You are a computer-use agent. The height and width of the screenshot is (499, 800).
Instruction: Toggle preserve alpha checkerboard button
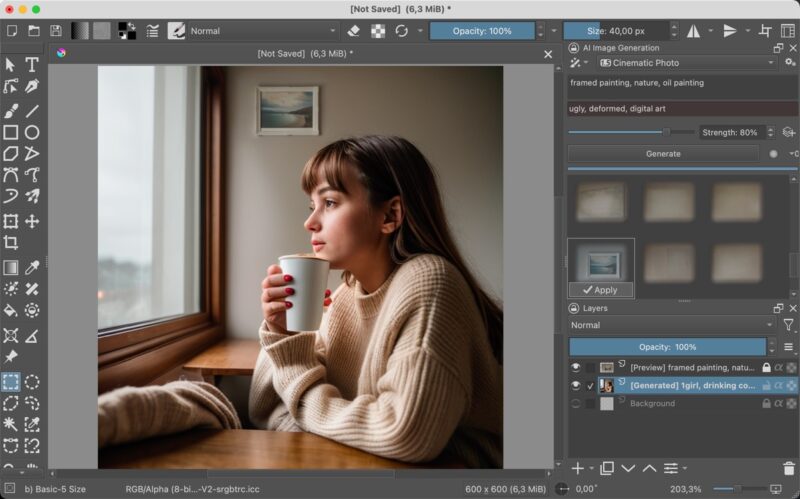coord(378,31)
